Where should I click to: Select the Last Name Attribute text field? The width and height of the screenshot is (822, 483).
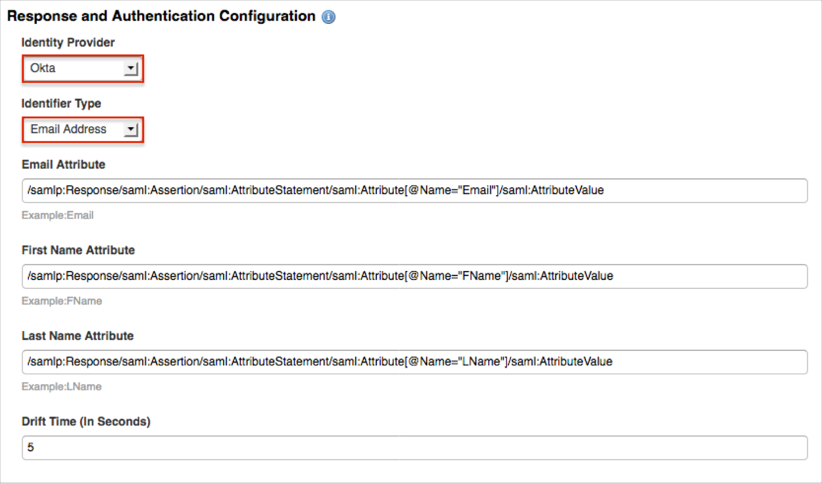[414, 361]
